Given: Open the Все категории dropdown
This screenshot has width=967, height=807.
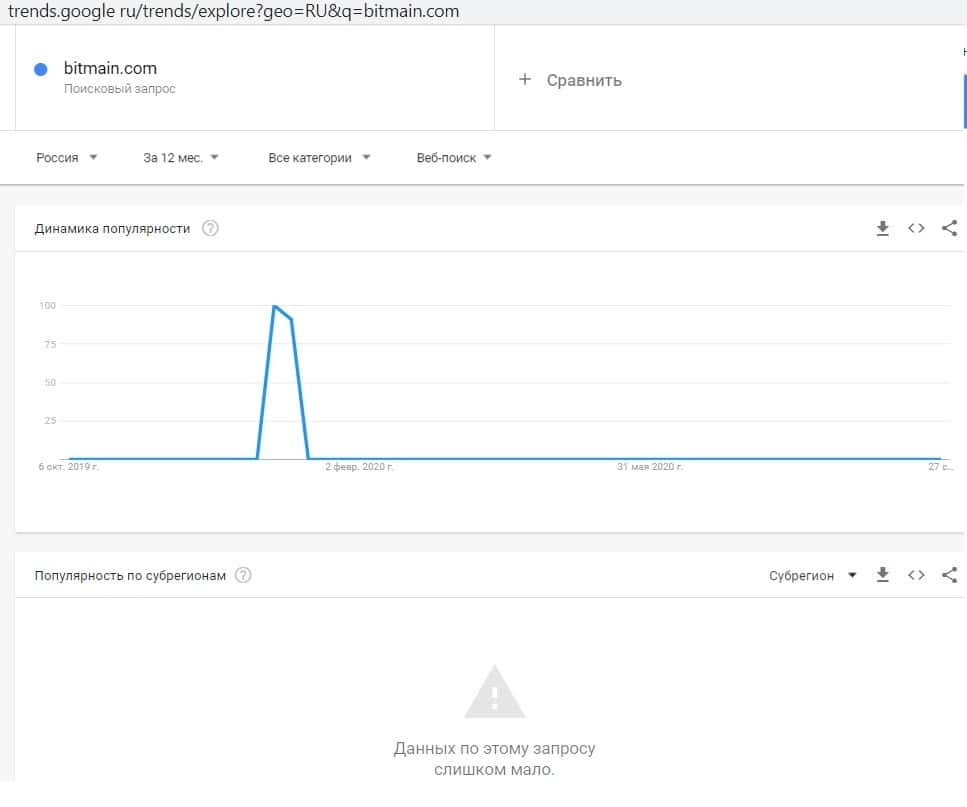Looking at the screenshot, I should click(x=319, y=157).
